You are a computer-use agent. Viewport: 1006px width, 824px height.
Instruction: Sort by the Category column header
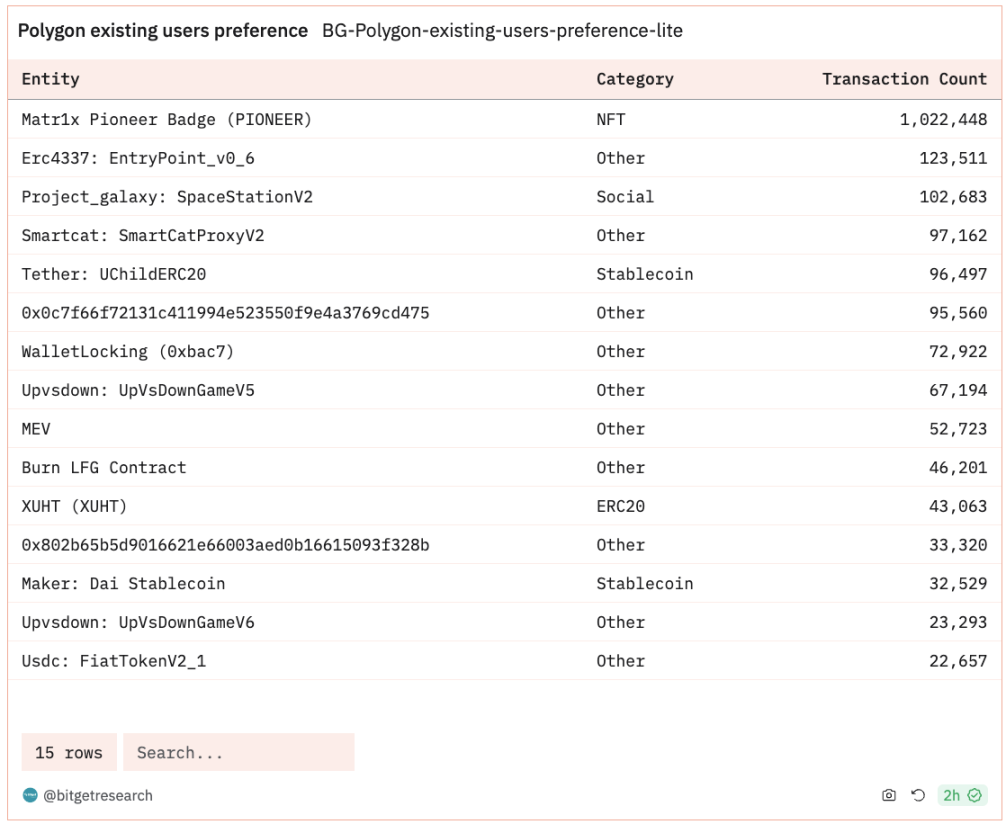pyautogui.click(x=635, y=79)
